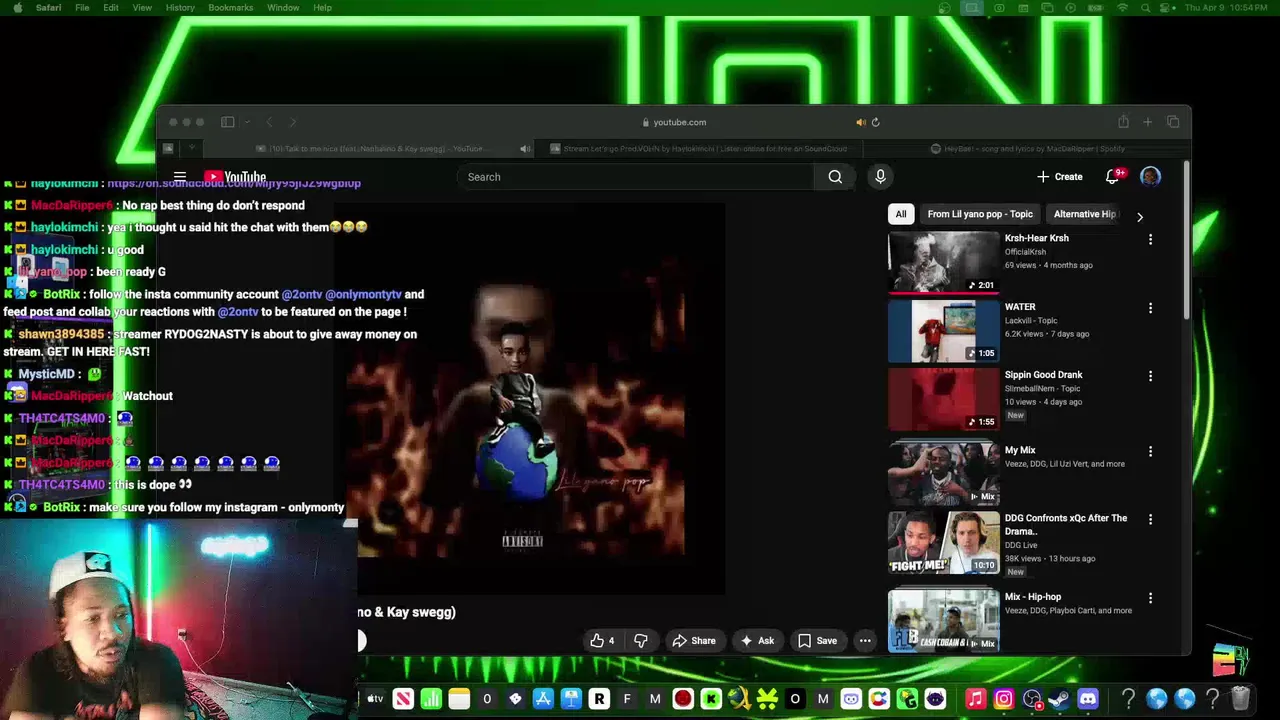Open Instagram in the Dock
This screenshot has width=1280, height=720.
tap(1004, 699)
